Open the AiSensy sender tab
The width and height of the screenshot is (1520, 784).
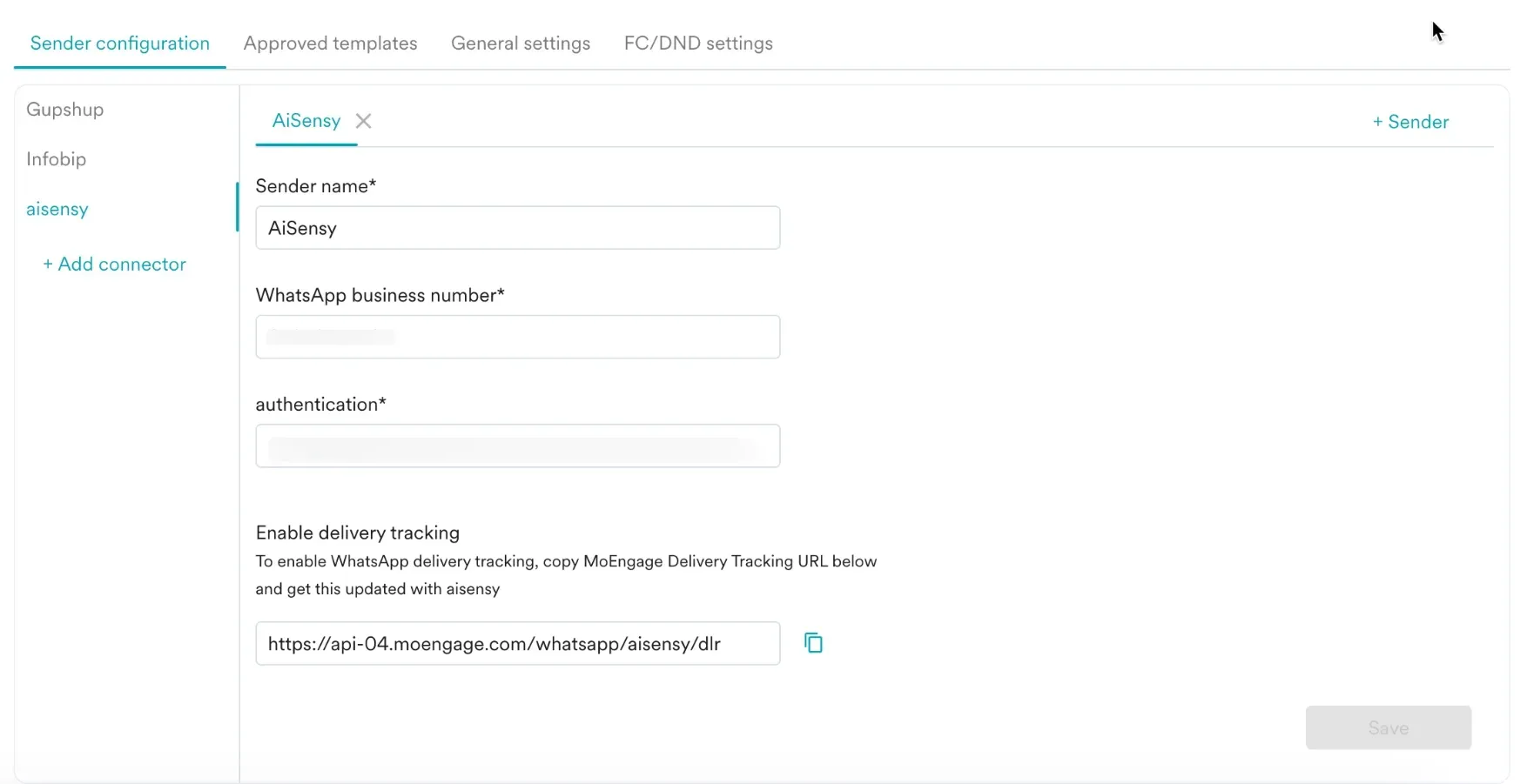click(306, 121)
